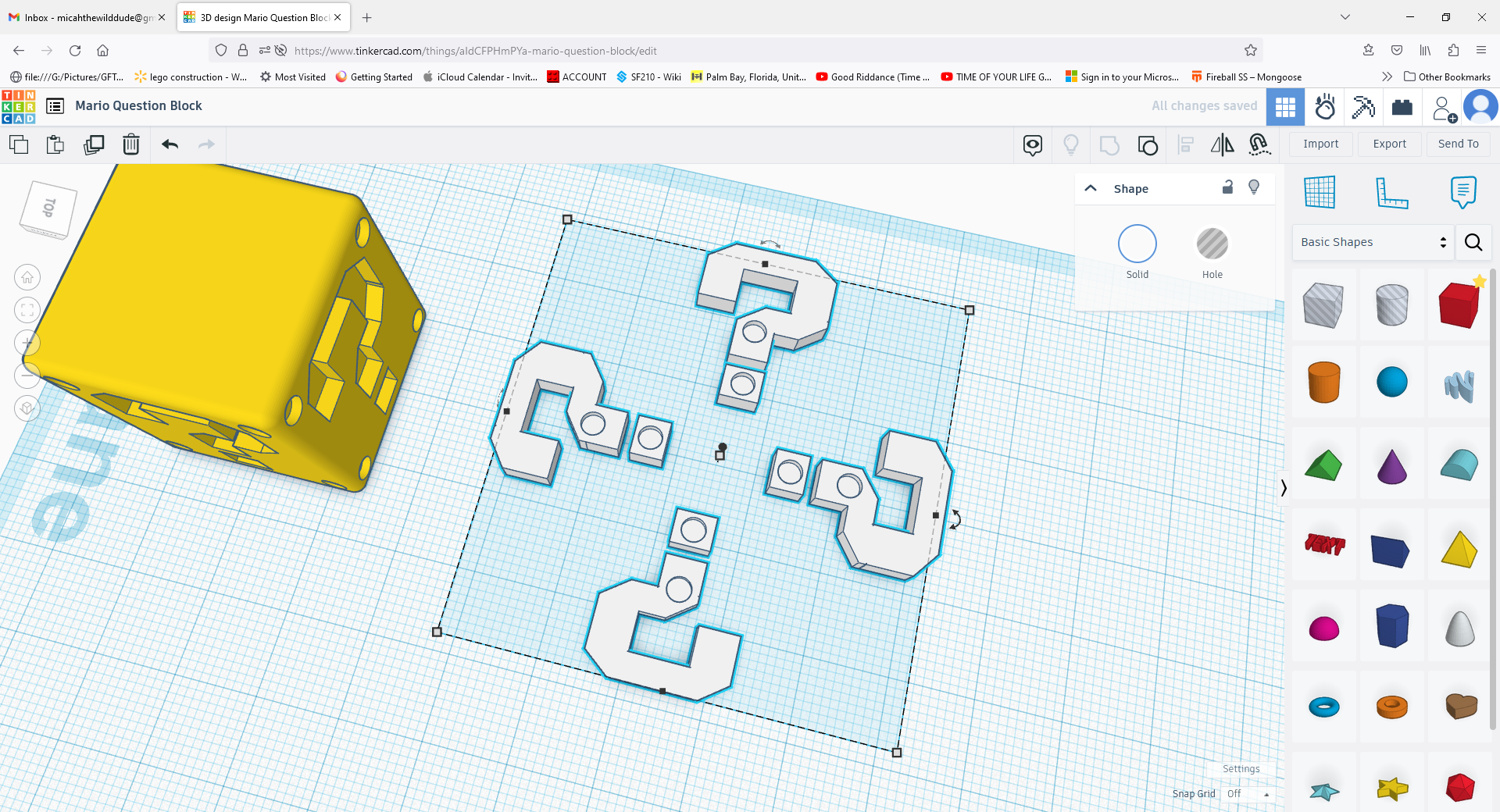Bookmark this page star icon
The height and width of the screenshot is (812, 1500).
click(x=1250, y=51)
